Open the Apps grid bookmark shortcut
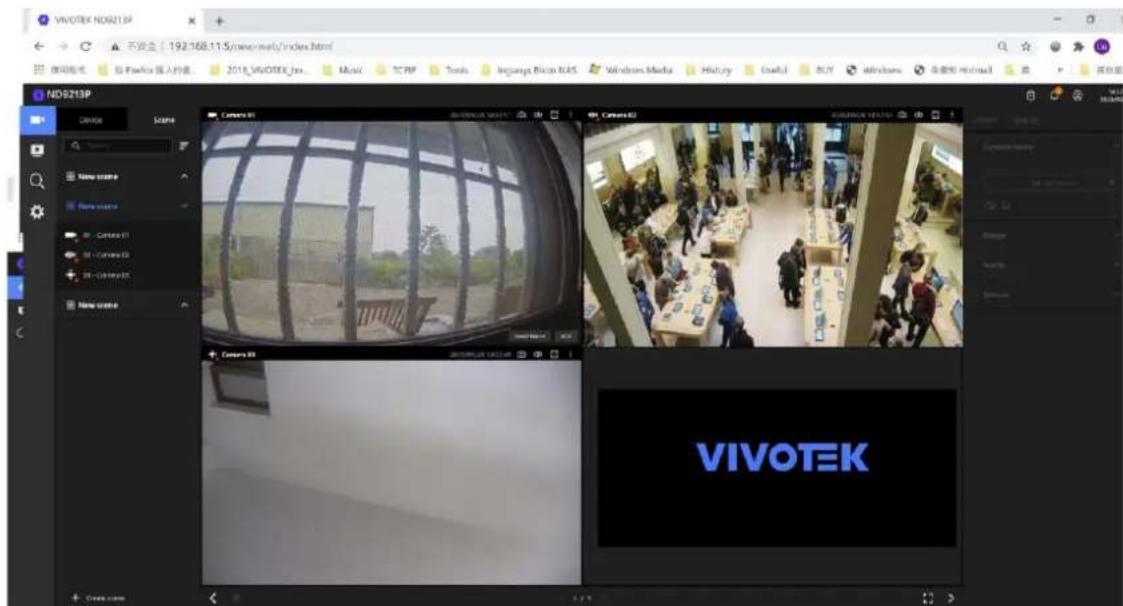 click(x=59, y=70)
